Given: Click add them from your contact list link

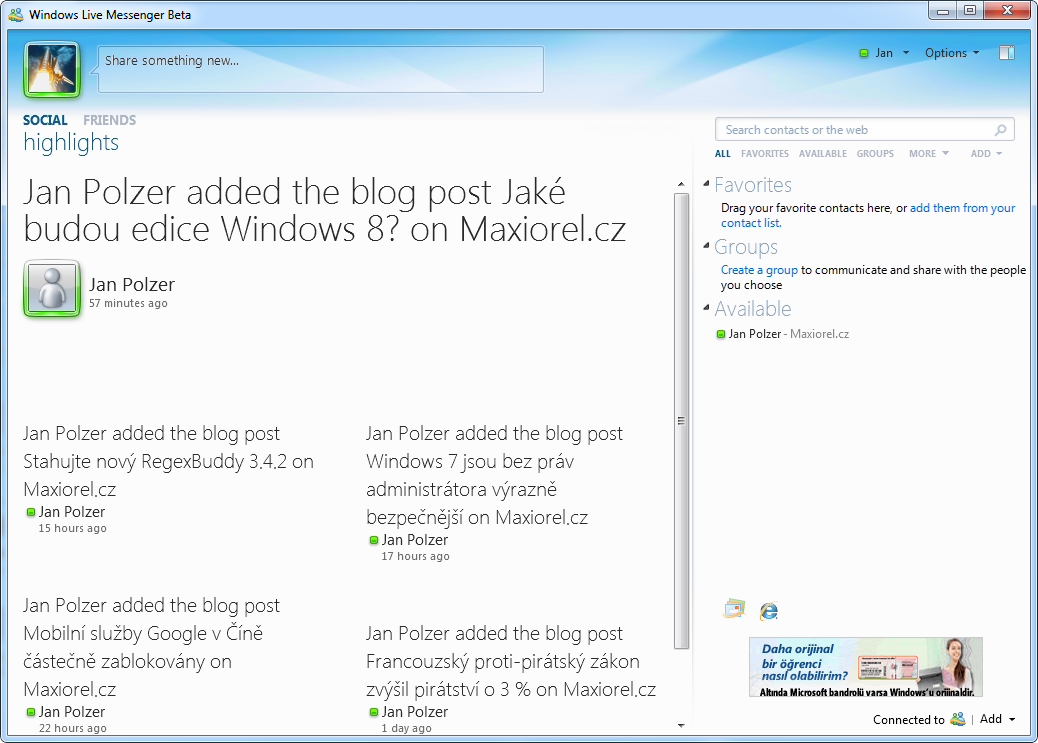Looking at the screenshot, I should (868, 215).
